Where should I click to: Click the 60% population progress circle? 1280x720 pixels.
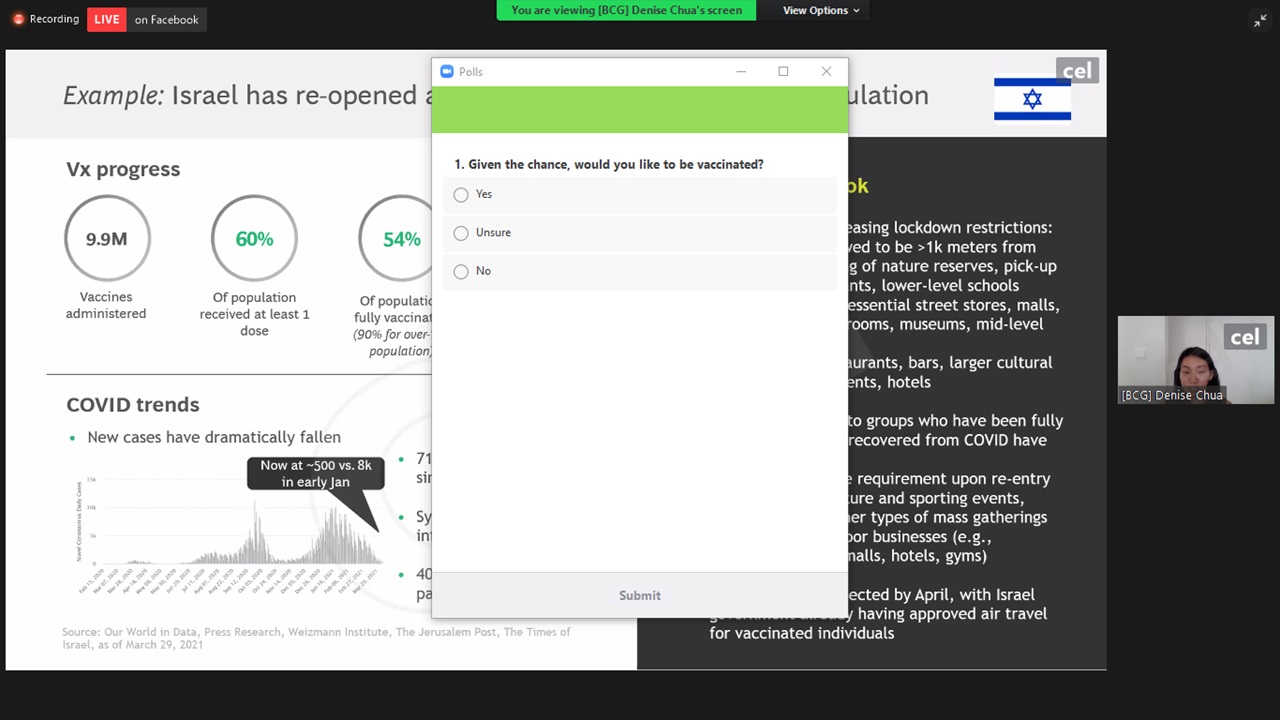coord(254,239)
